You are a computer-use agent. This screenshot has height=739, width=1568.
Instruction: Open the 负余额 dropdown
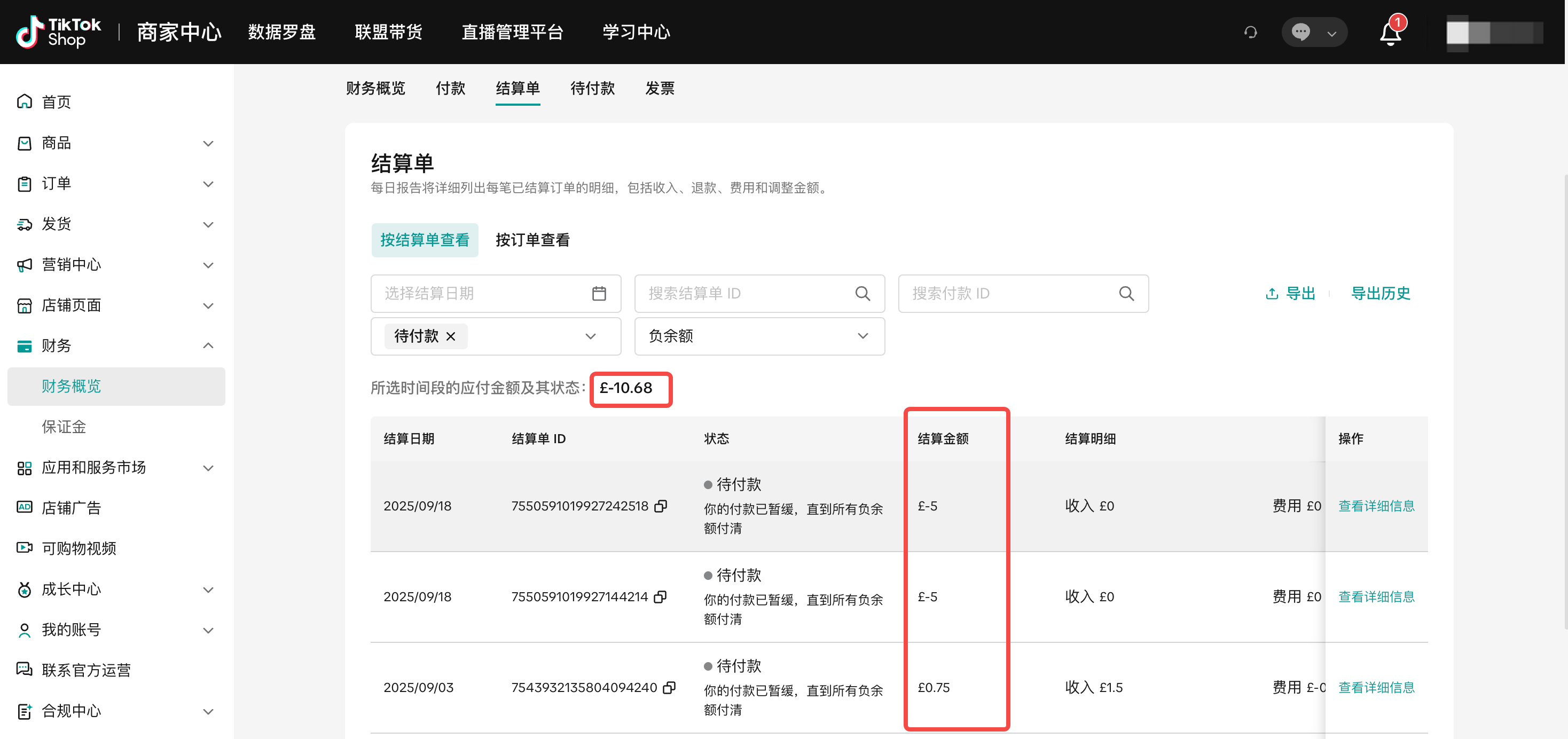point(758,336)
